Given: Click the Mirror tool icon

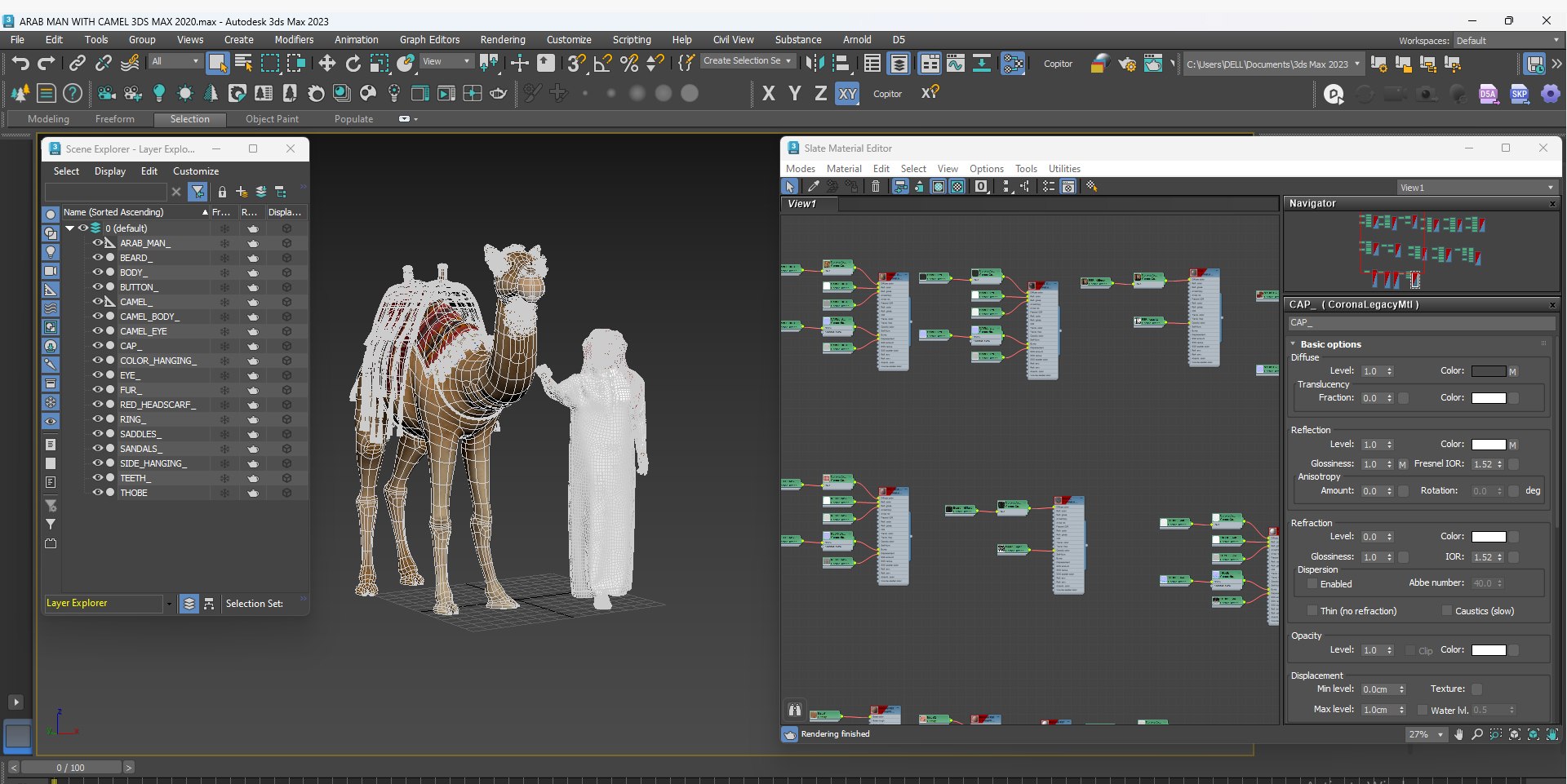Looking at the screenshot, I should (815, 63).
